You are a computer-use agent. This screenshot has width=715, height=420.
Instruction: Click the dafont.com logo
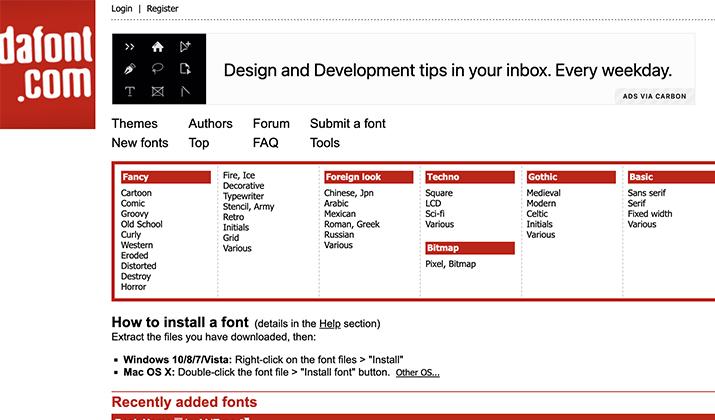coord(47,64)
